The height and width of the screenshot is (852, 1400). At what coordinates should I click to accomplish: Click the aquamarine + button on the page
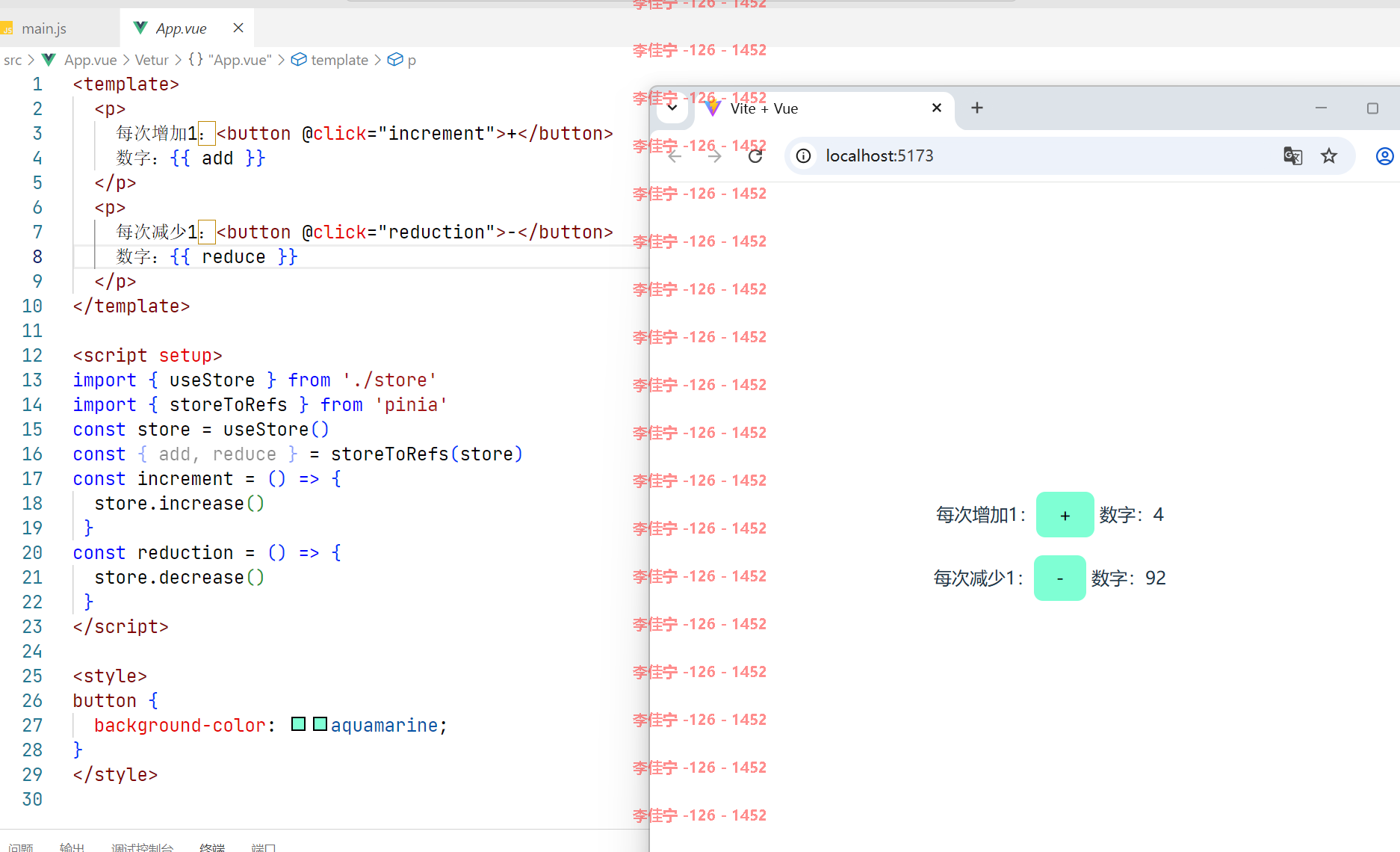pos(1065,514)
